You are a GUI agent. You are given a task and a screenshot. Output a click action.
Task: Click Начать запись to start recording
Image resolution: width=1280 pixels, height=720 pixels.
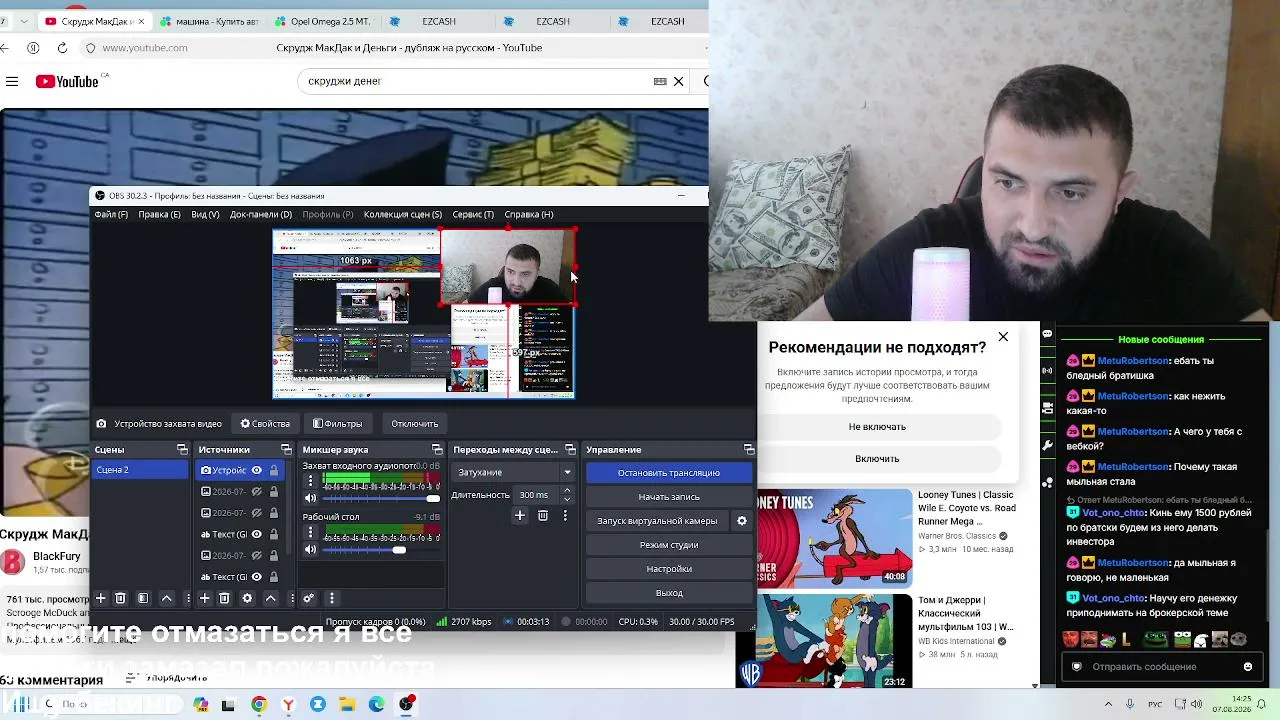click(669, 497)
